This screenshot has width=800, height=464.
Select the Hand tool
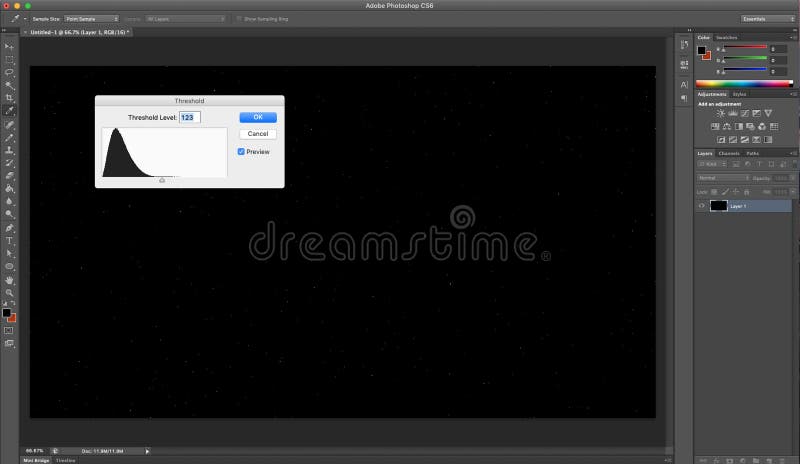pos(9,280)
